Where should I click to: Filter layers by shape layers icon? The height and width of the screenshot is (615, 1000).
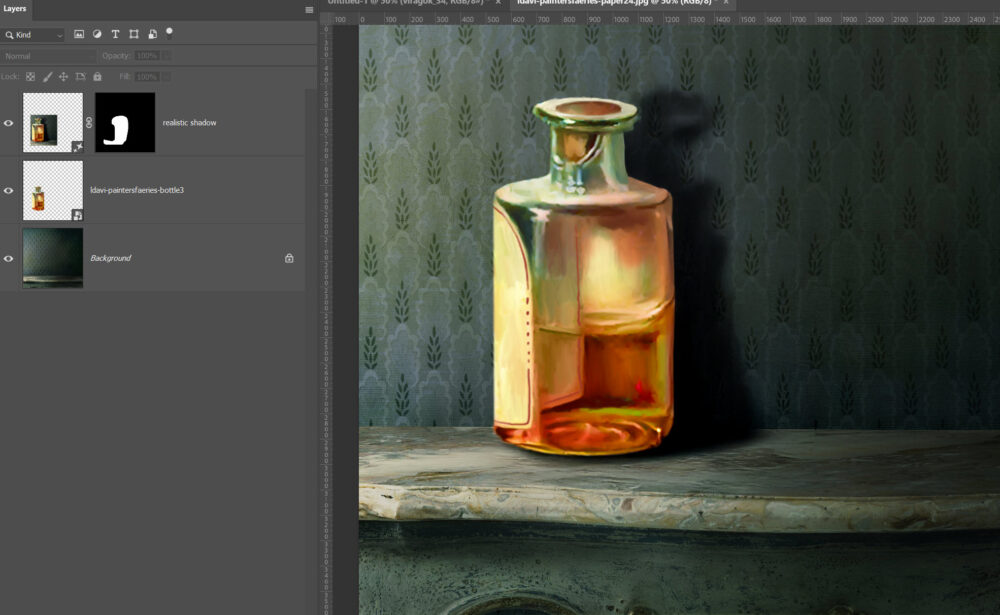(133, 34)
